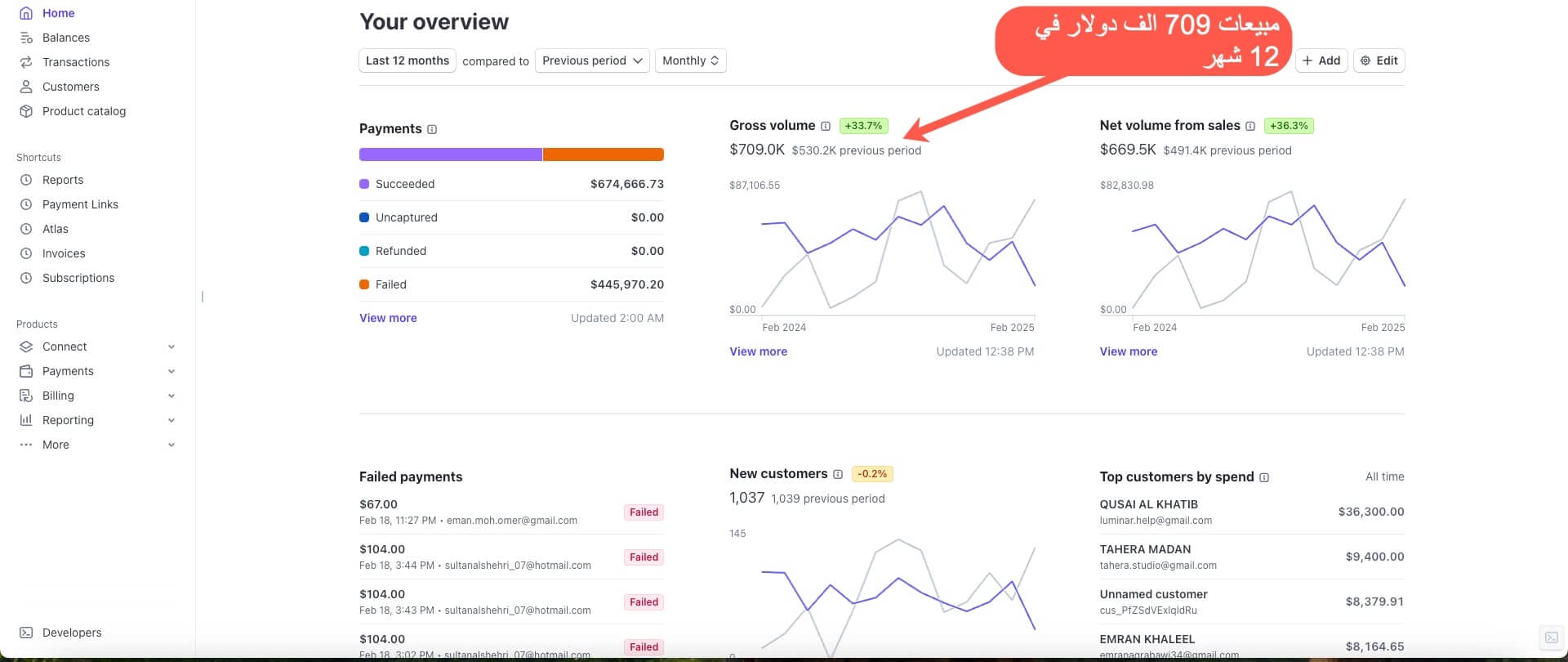Viewport: 1568px width, 662px height.
Task: Click the info icon beside Payments heading
Action: coord(432,129)
